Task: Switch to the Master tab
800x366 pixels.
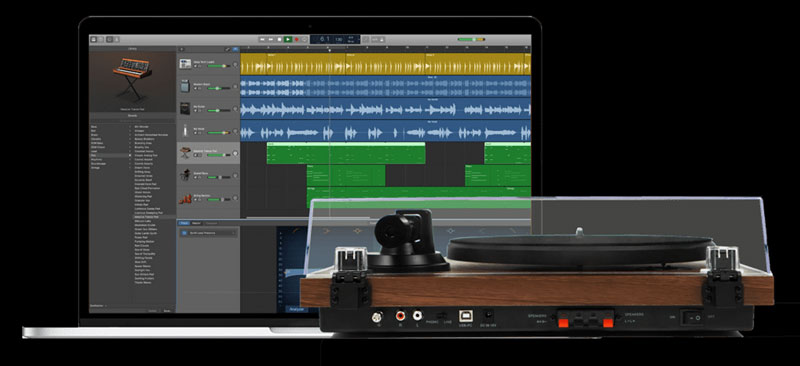Action: [x=196, y=223]
